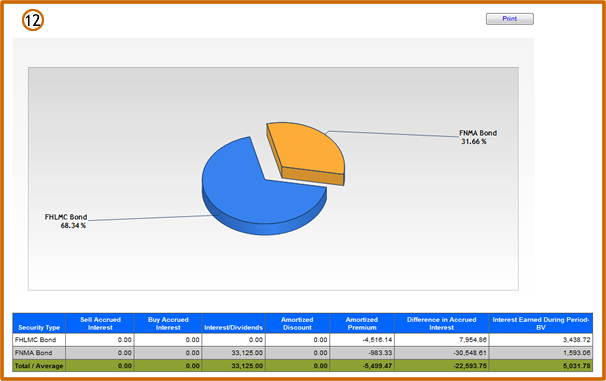The height and width of the screenshot is (381, 606).
Task: Click Interest Earned During Period-BV header
Action: 541,323
